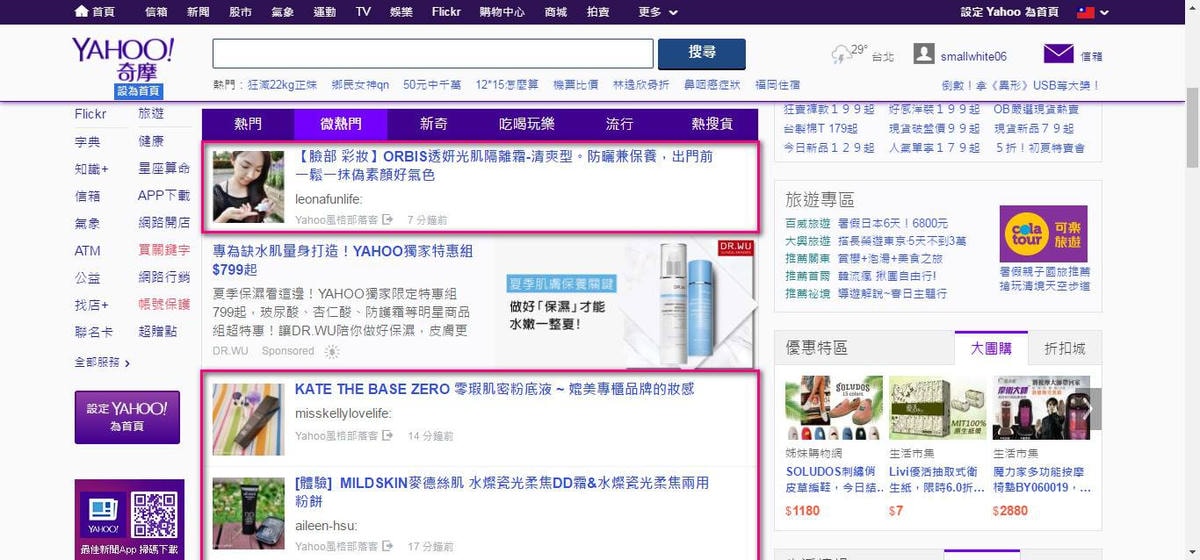This screenshot has height=560, width=1200.
Task: Click the Taipei weather cloud icon
Action: point(842,54)
